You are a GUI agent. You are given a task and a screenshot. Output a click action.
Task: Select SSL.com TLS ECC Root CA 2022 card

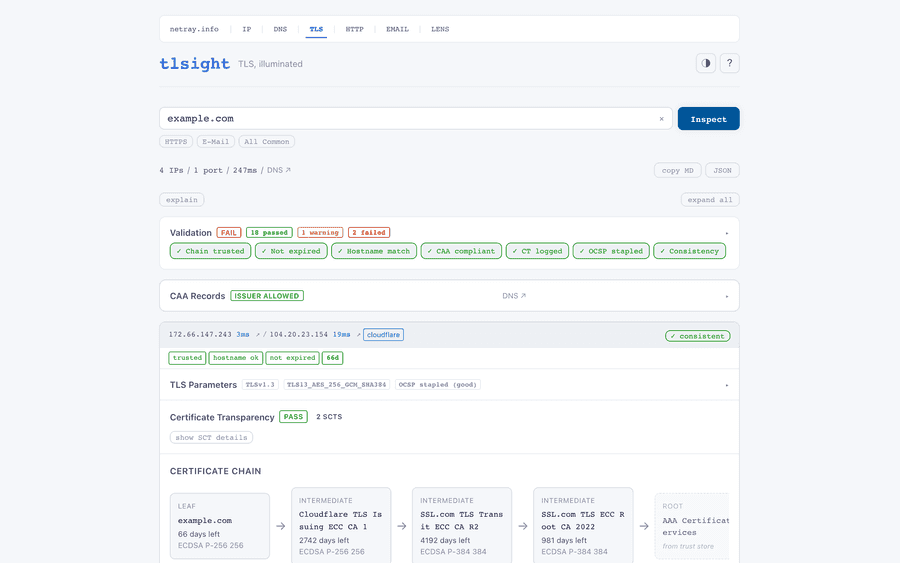583,526
